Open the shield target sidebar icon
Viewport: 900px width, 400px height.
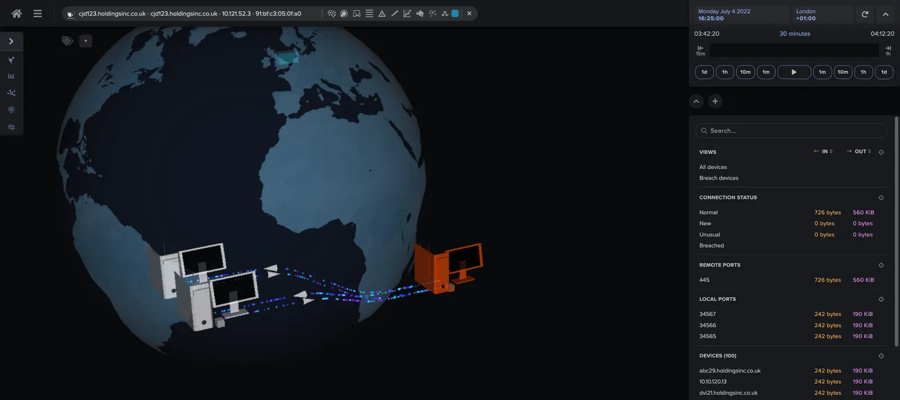(x=11, y=110)
